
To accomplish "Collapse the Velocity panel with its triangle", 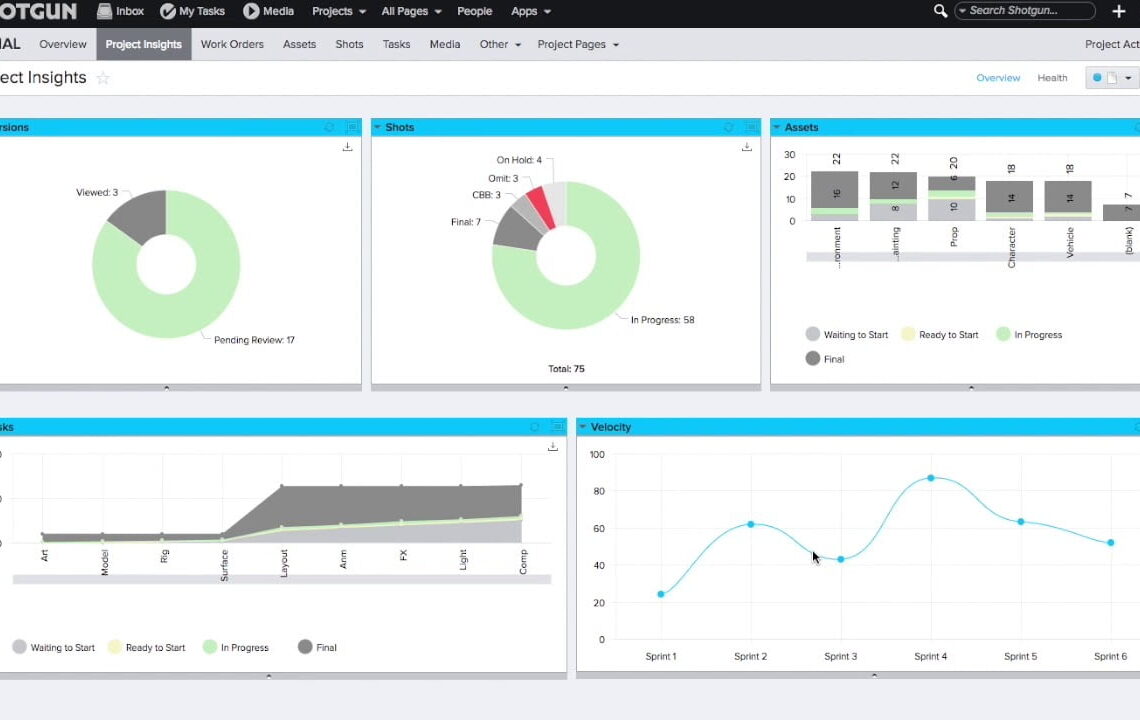I will point(582,427).
